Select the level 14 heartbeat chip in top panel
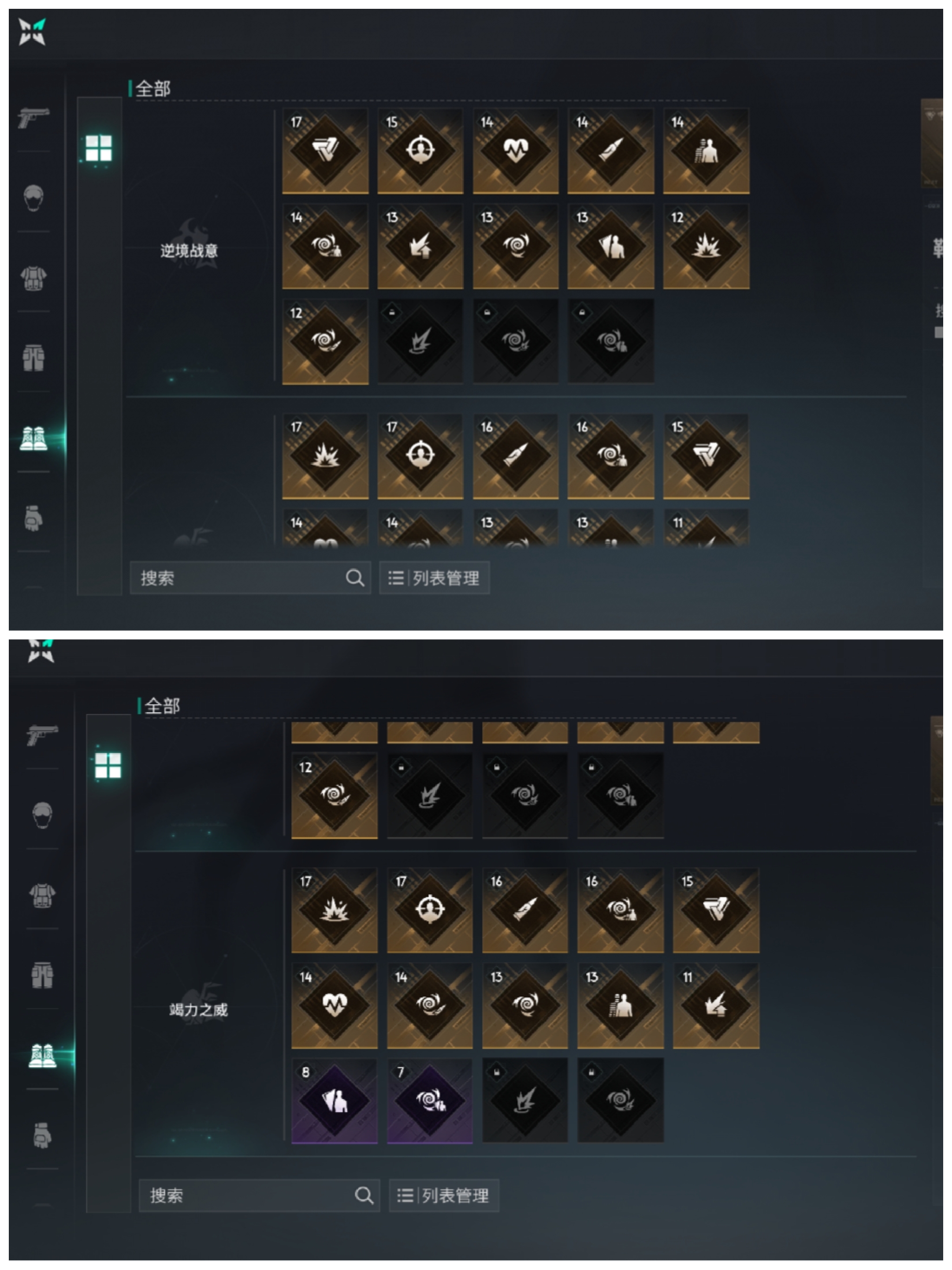 [515, 151]
